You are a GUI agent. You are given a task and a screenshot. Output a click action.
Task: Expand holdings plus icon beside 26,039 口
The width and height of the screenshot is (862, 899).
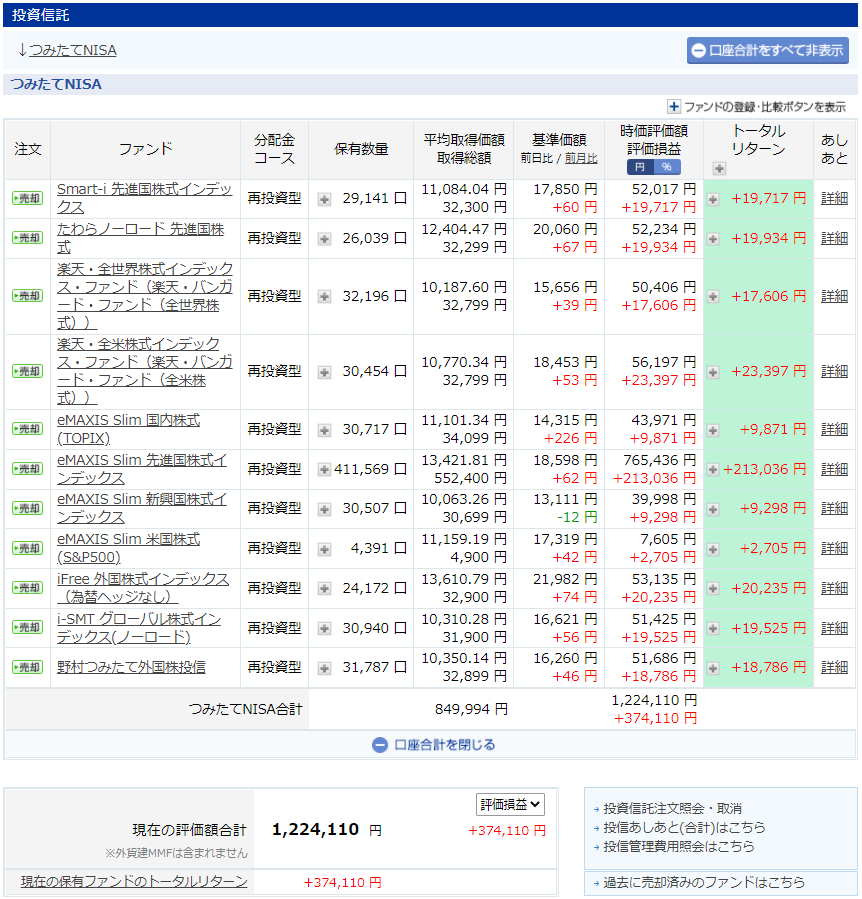pyautogui.click(x=325, y=239)
